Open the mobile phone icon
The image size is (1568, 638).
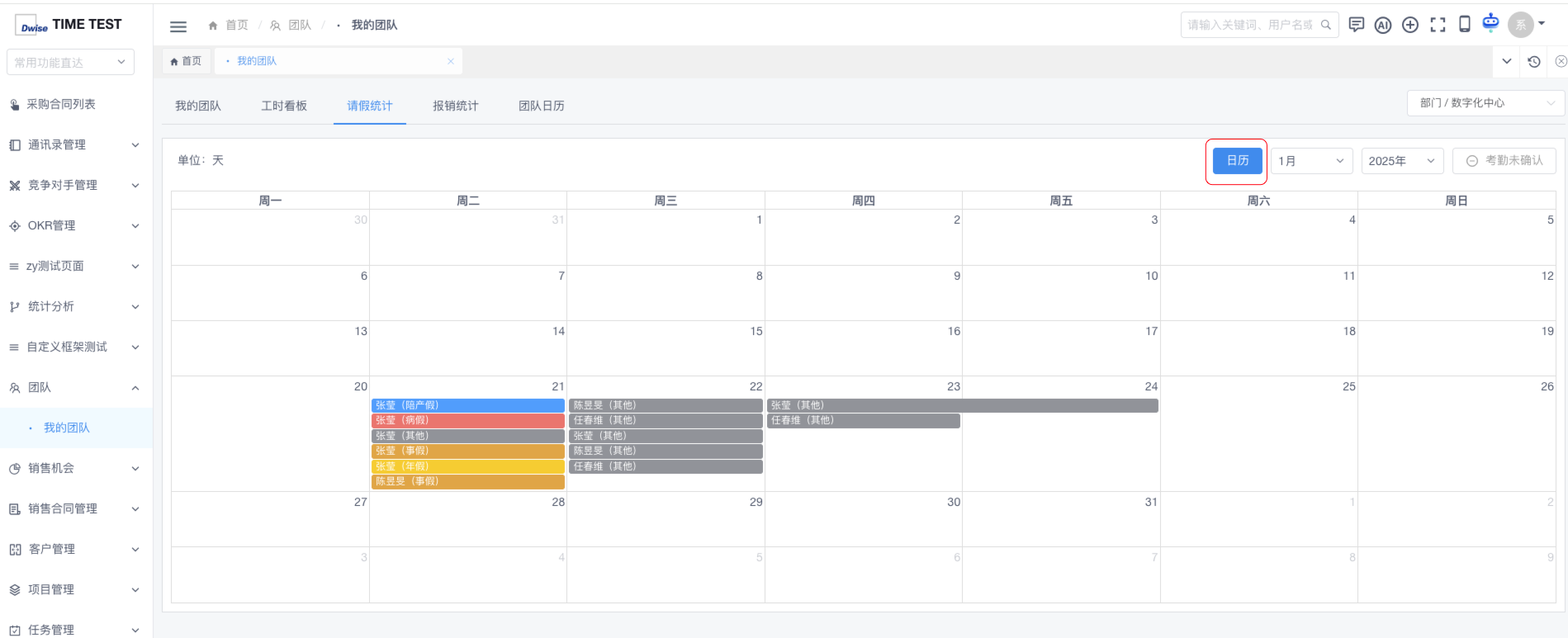1465,25
